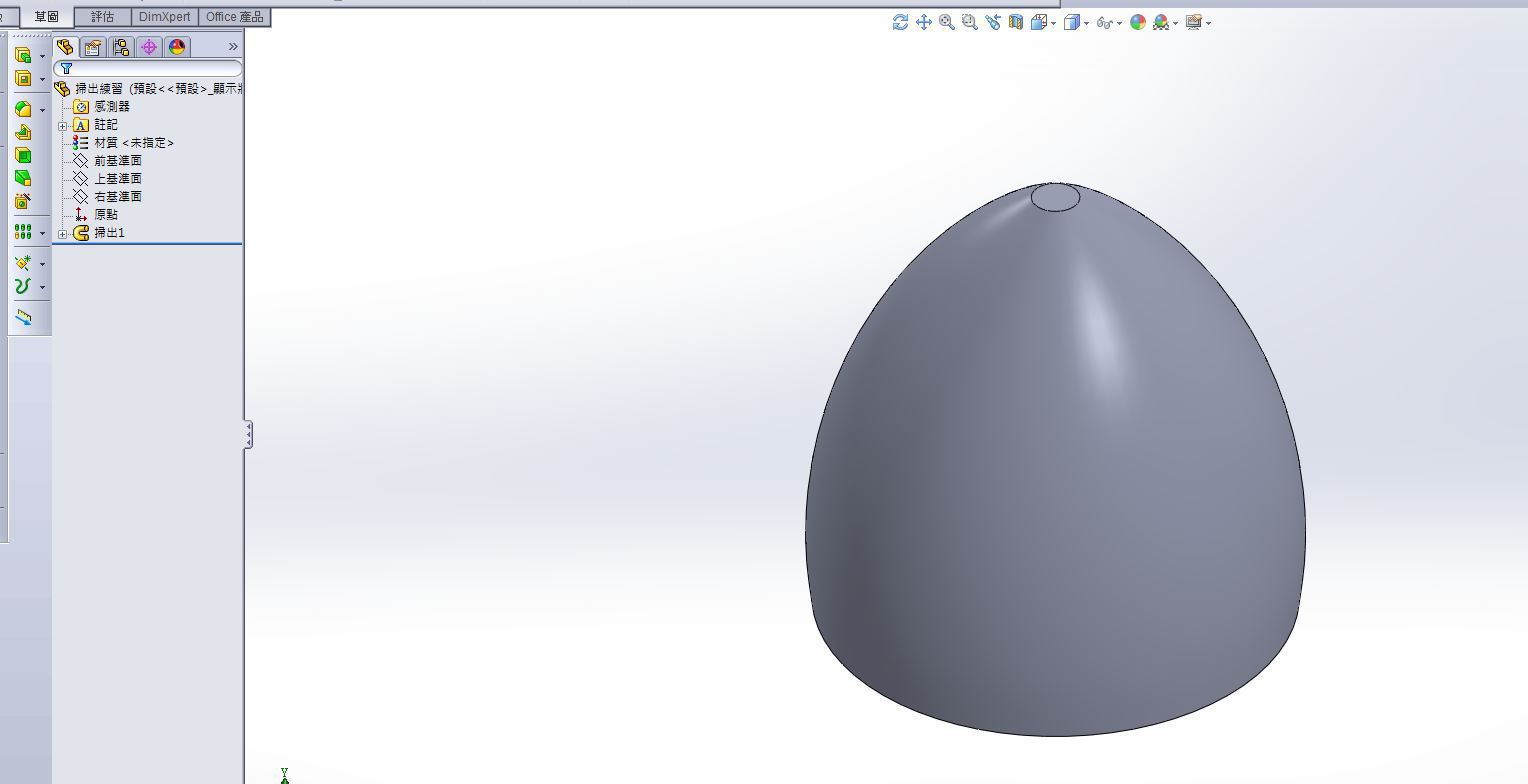Open the Apply Scene dropdown arrow

tap(1176, 23)
